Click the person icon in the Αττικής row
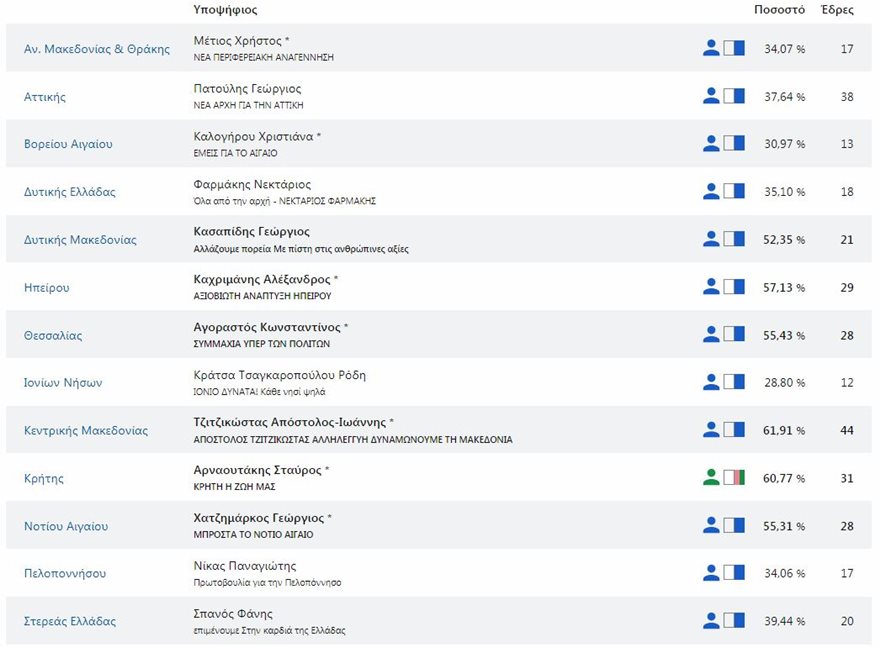This screenshot has width=880, height=647. pos(711,96)
